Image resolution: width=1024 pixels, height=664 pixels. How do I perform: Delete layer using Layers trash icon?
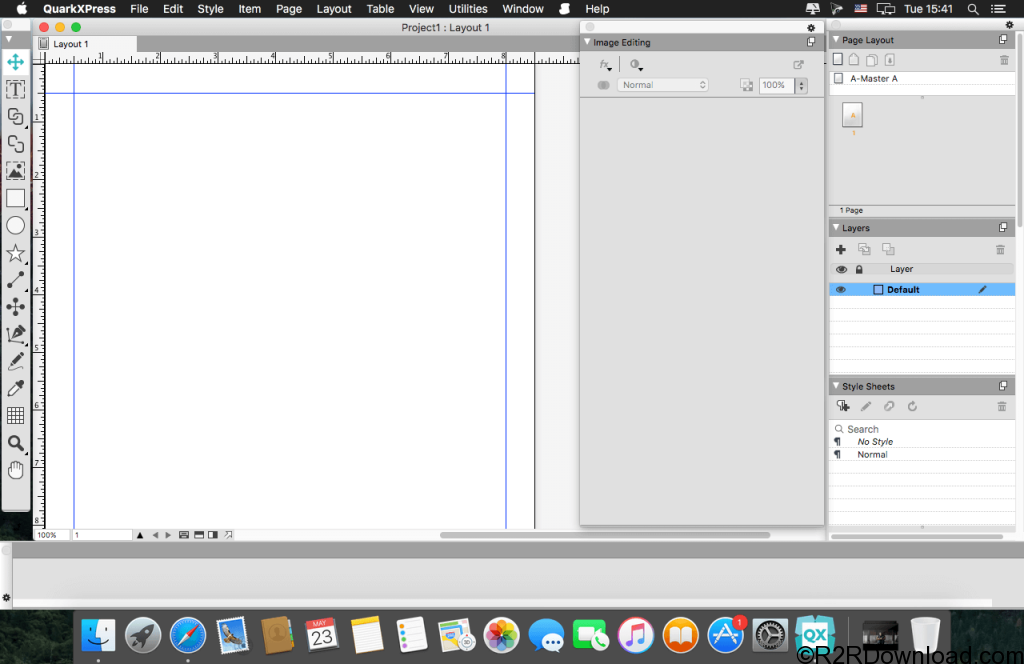pyautogui.click(x=1000, y=249)
